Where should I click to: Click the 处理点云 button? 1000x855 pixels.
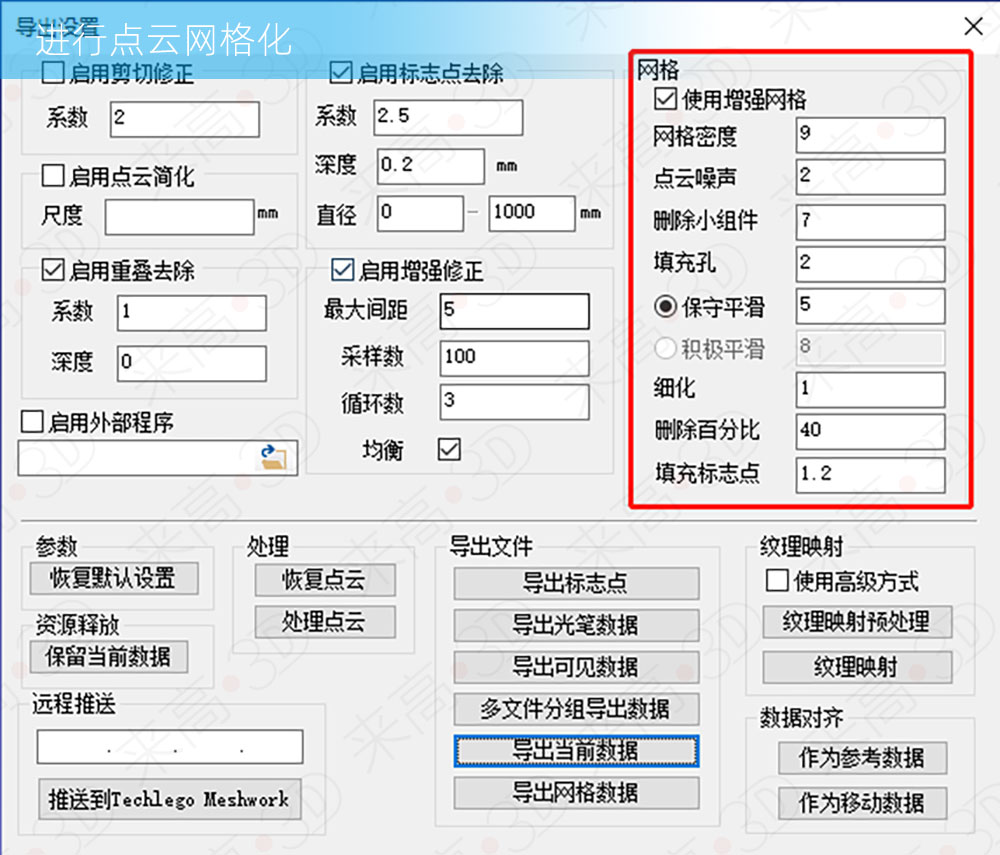tap(324, 624)
